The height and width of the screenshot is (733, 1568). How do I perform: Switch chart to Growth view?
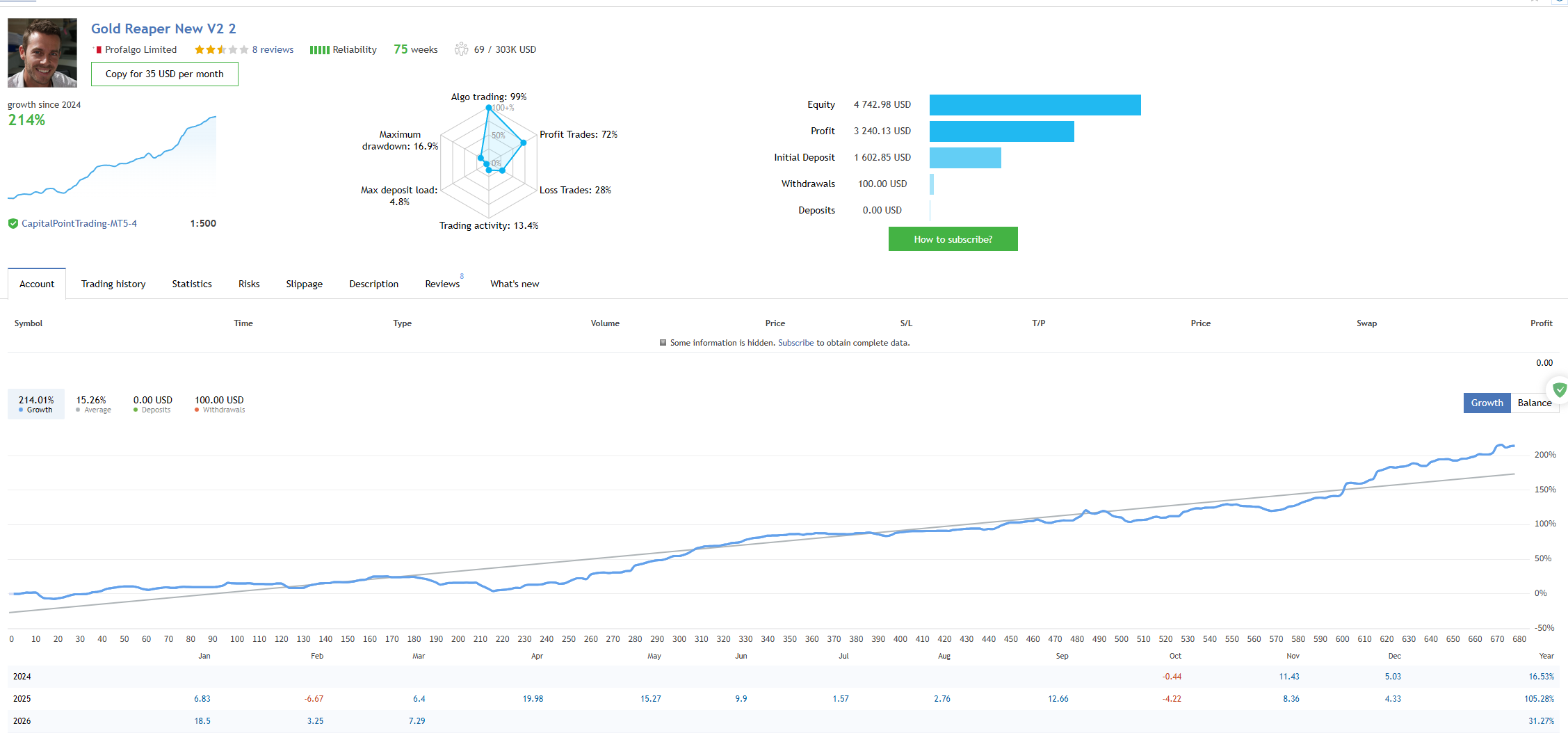point(1487,403)
